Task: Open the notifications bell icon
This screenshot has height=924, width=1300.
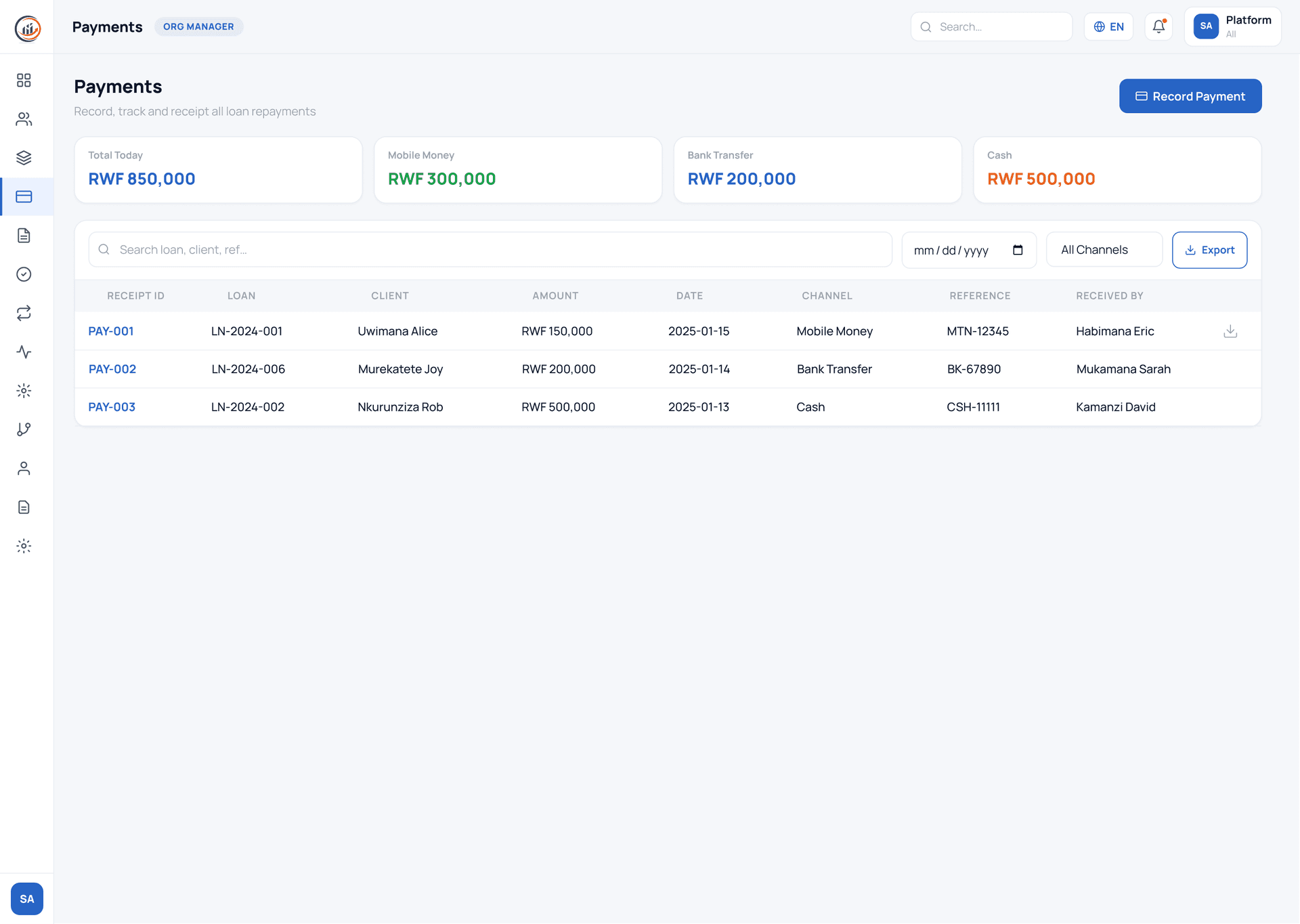Action: 1158,26
